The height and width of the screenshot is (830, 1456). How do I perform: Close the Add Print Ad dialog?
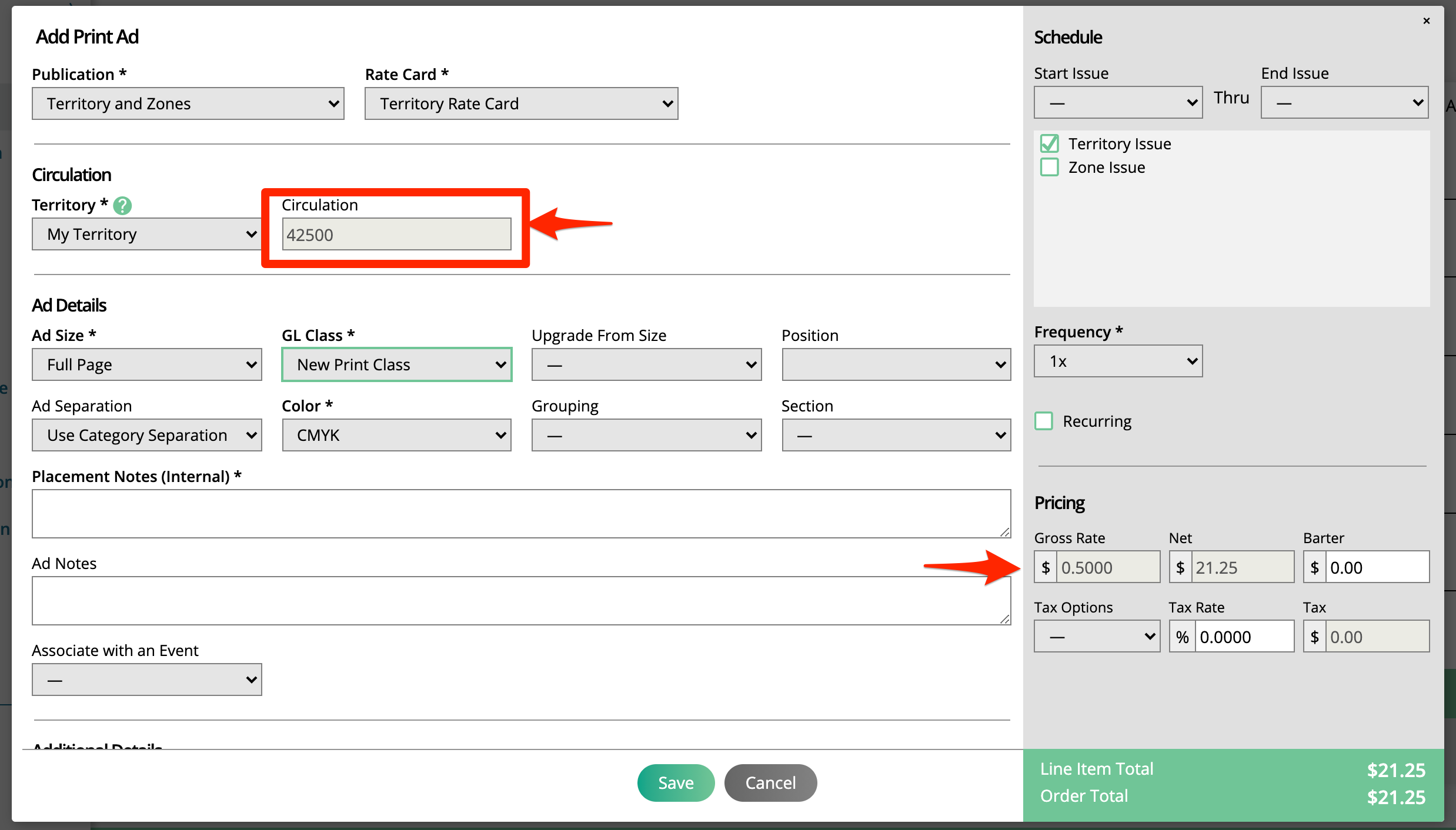(x=1426, y=21)
